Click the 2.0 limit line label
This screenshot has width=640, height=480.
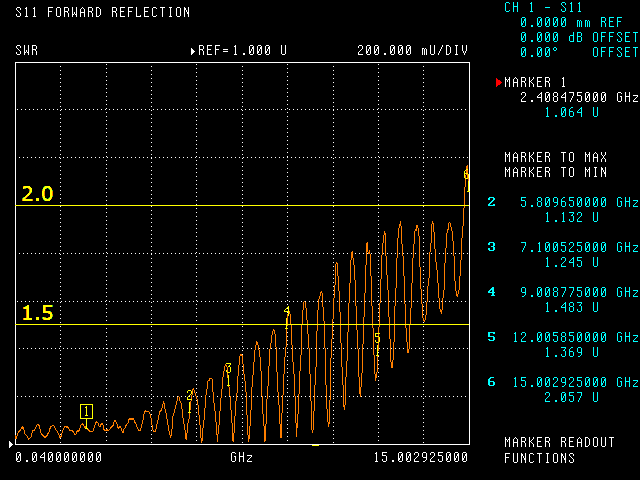(37, 194)
